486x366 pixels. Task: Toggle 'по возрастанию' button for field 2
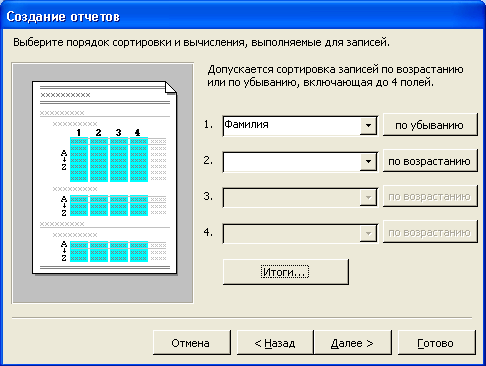430,161
